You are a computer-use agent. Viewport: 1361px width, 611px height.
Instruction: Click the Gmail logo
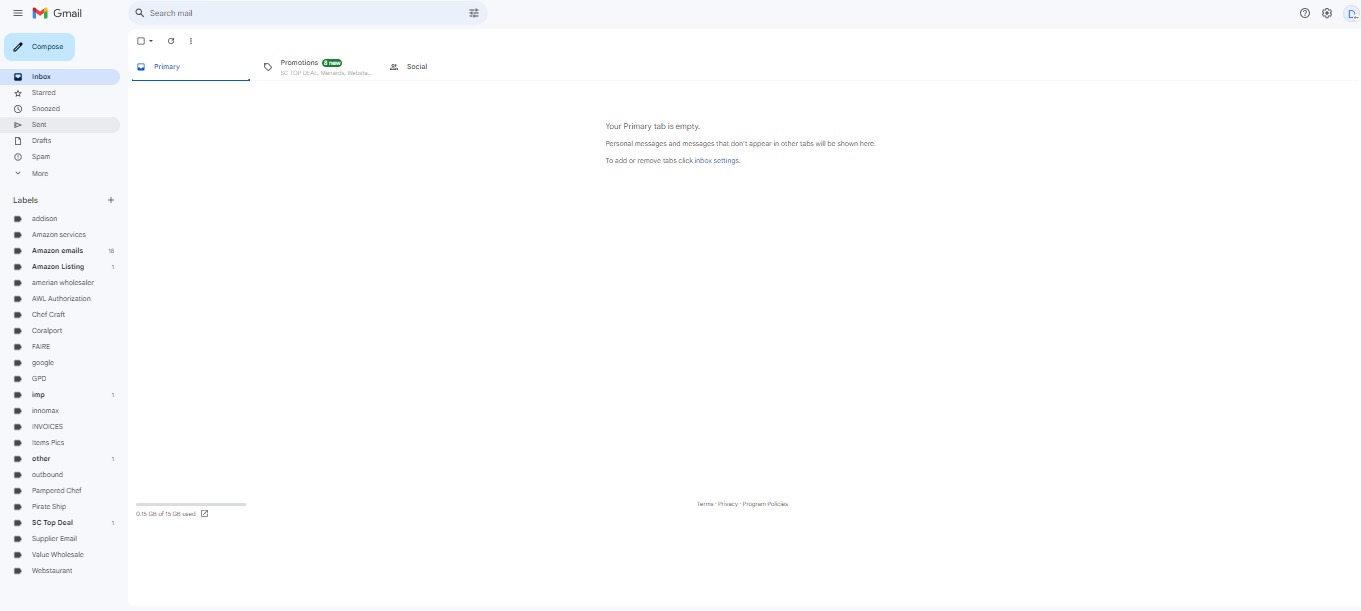(x=57, y=13)
